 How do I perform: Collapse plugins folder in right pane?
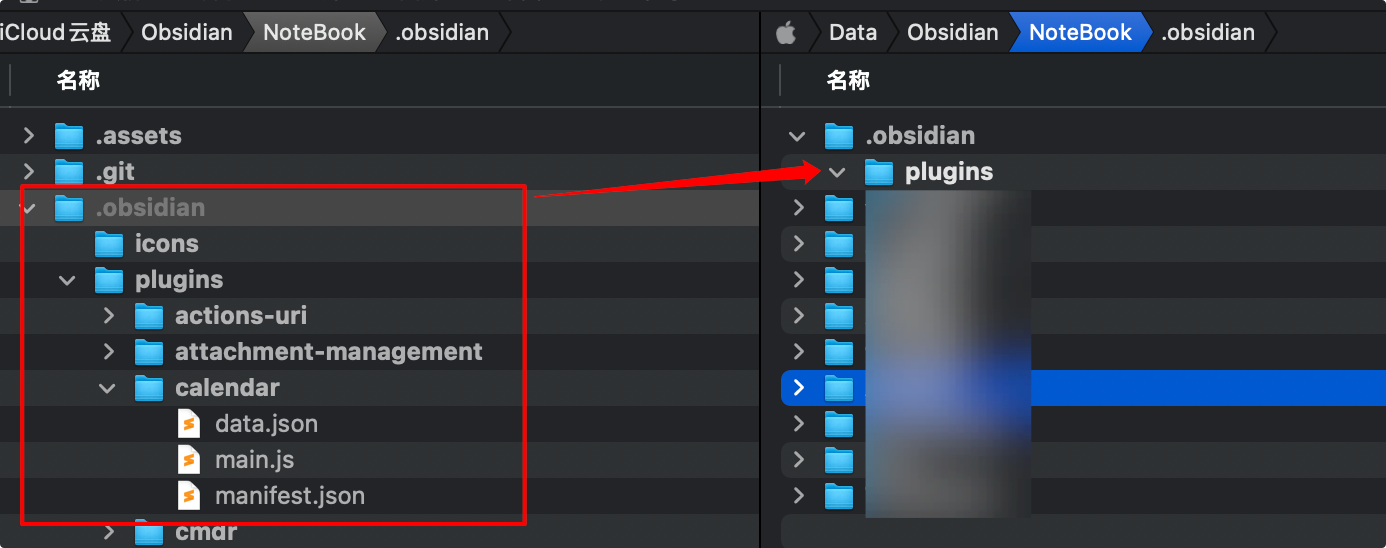(x=837, y=173)
